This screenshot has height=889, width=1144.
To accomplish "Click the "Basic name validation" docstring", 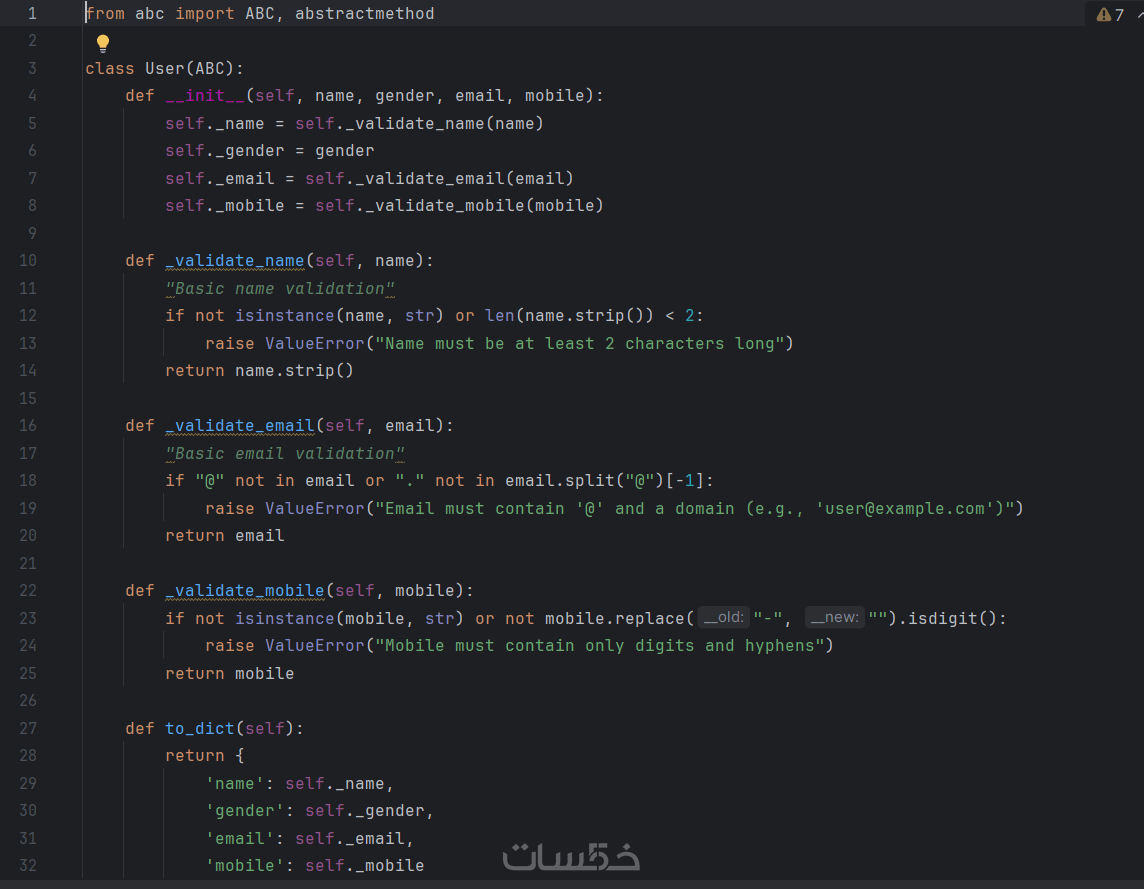I will point(280,288).
